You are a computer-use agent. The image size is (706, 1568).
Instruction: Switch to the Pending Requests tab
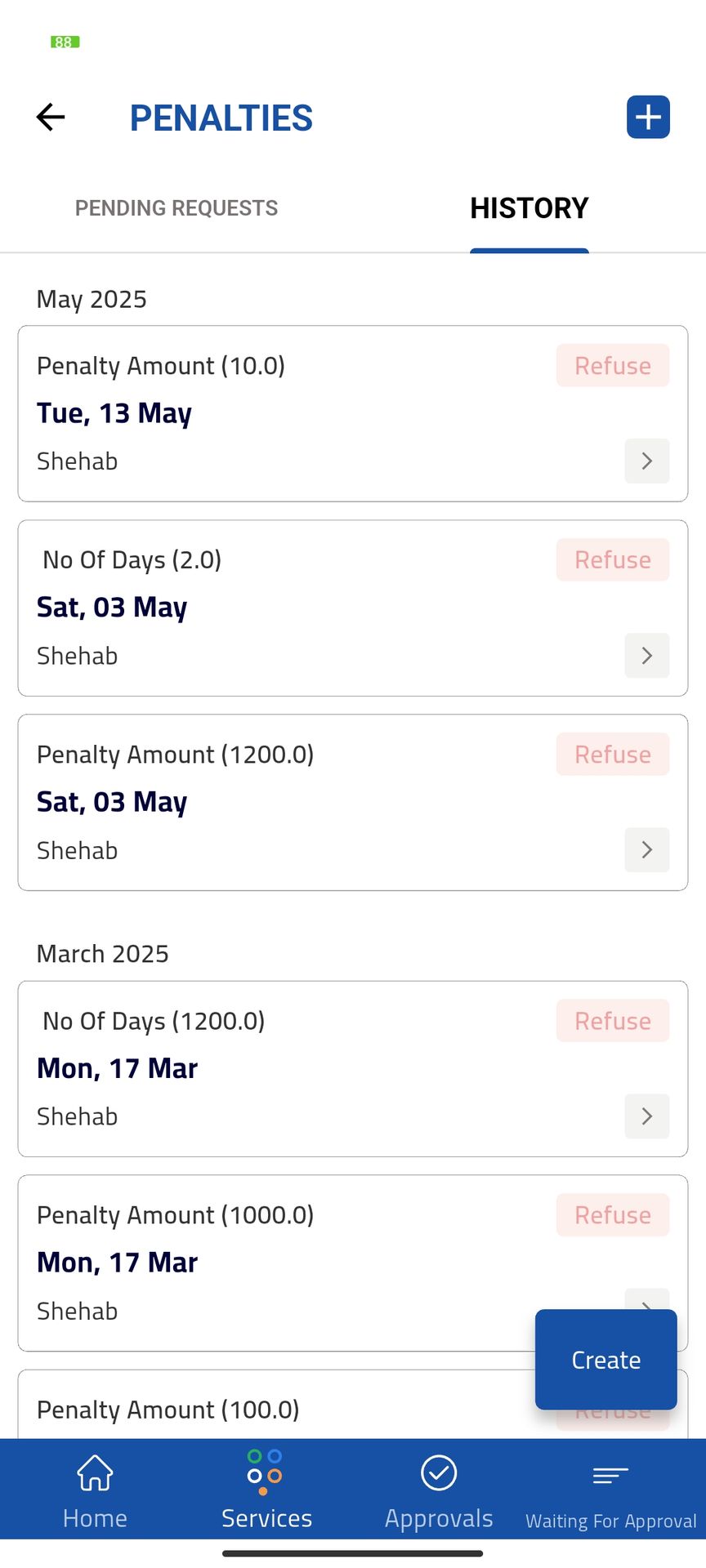pos(176,208)
